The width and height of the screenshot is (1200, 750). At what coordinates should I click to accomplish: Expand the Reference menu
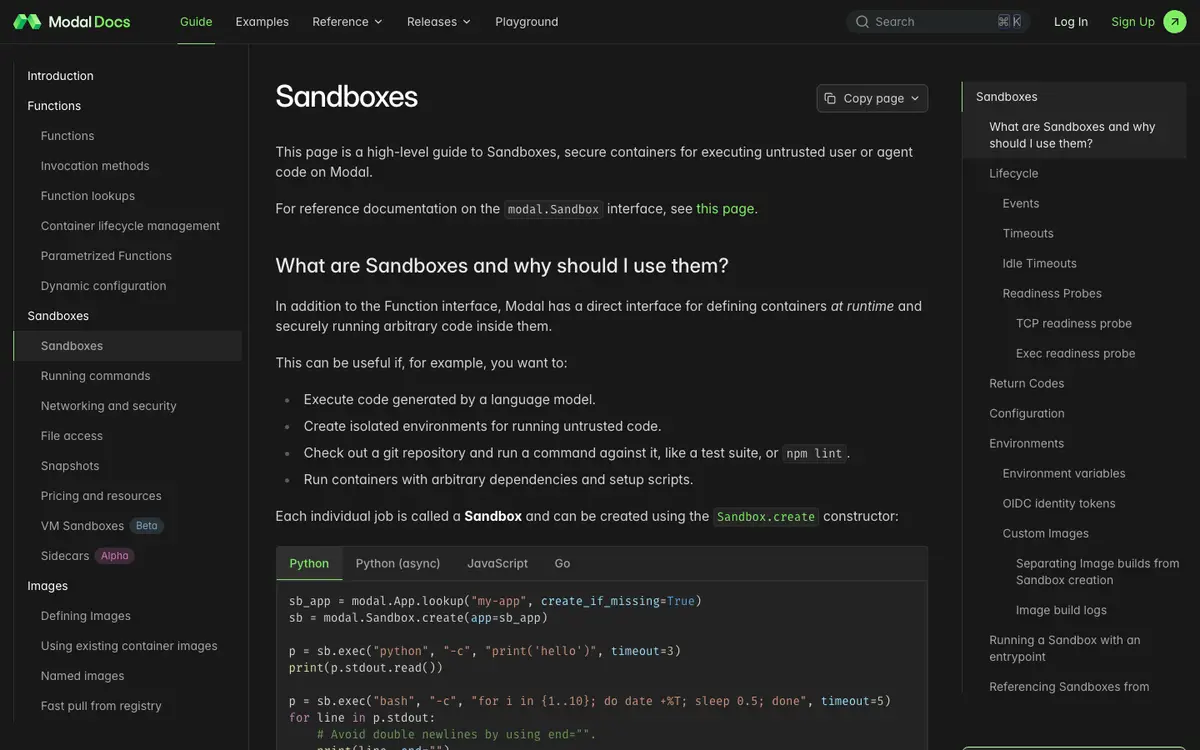[347, 21]
